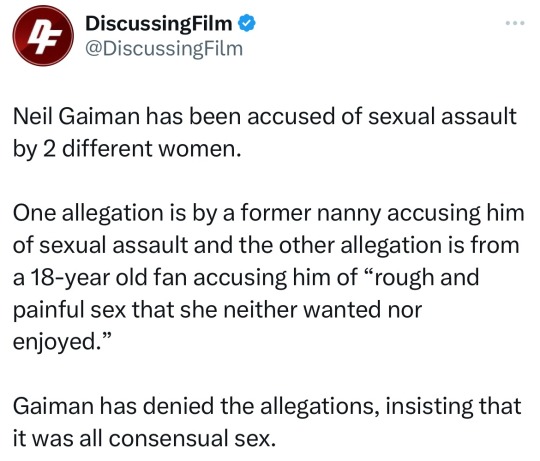
Task: Visit the @DiscussingFilm handle
Action: [x=164, y=49]
